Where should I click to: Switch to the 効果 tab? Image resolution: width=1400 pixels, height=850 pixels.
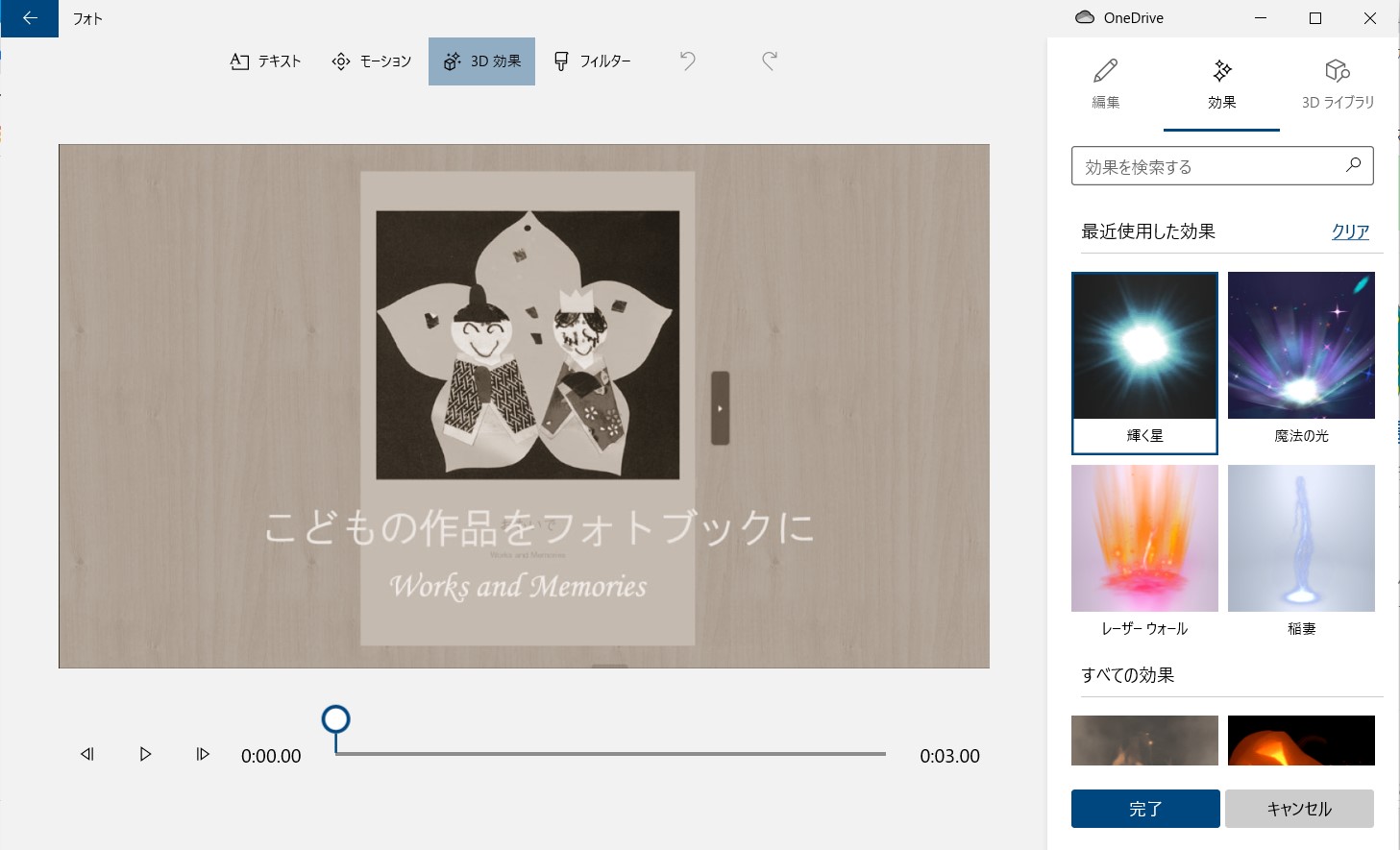click(x=1221, y=84)
